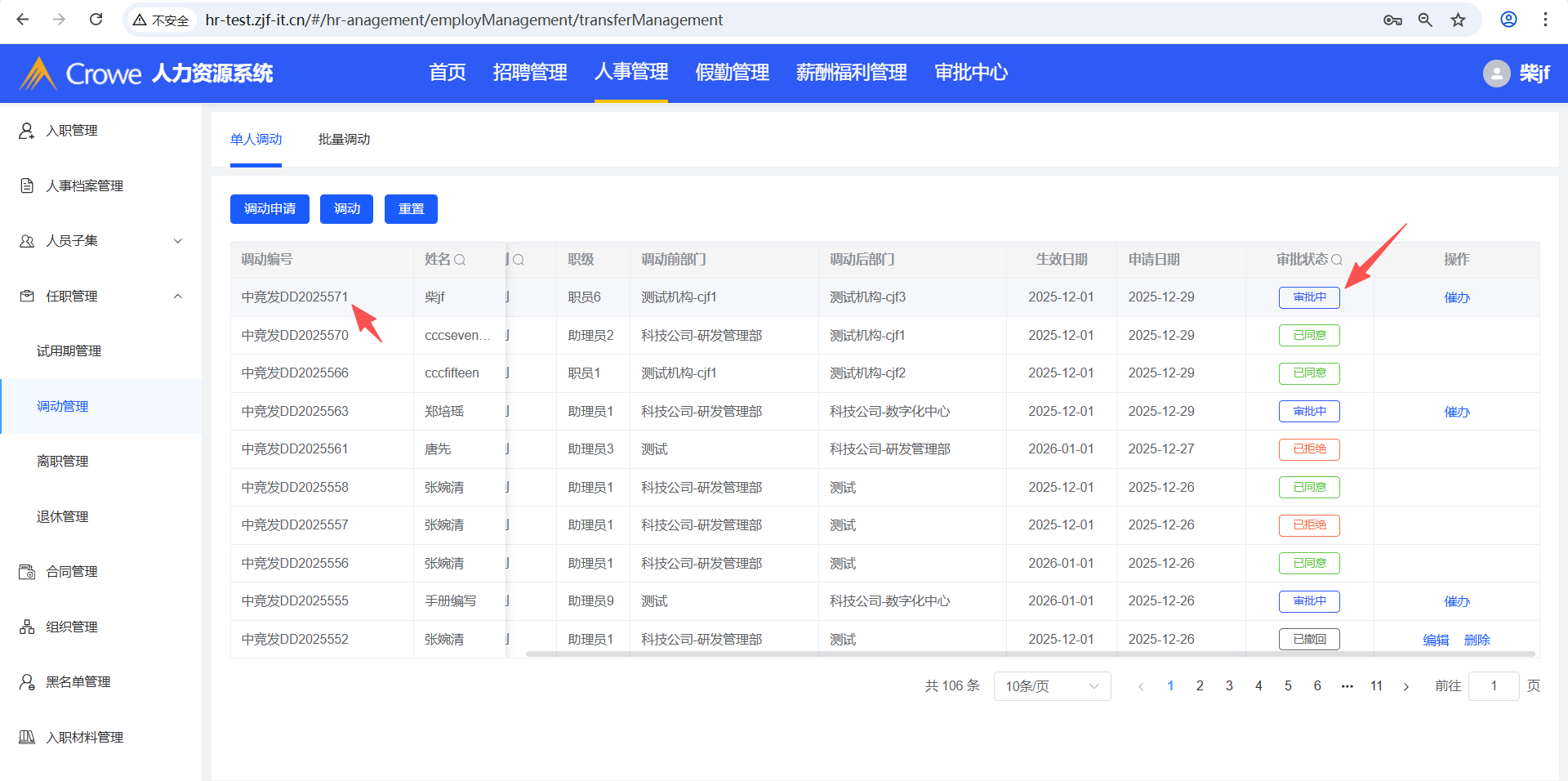
Task: Click the search icon beside 审批状态 column header
Action: [x=1337, y=260]
